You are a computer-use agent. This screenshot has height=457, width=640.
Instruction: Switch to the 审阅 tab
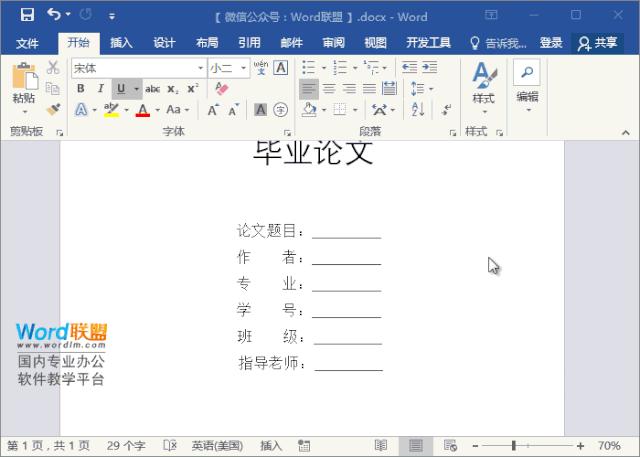tap(333, 42)
